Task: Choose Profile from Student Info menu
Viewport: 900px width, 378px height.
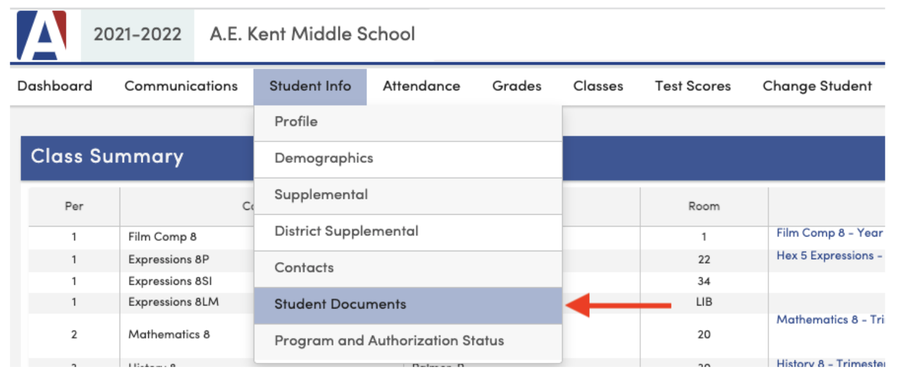Action: click(408, 123)
